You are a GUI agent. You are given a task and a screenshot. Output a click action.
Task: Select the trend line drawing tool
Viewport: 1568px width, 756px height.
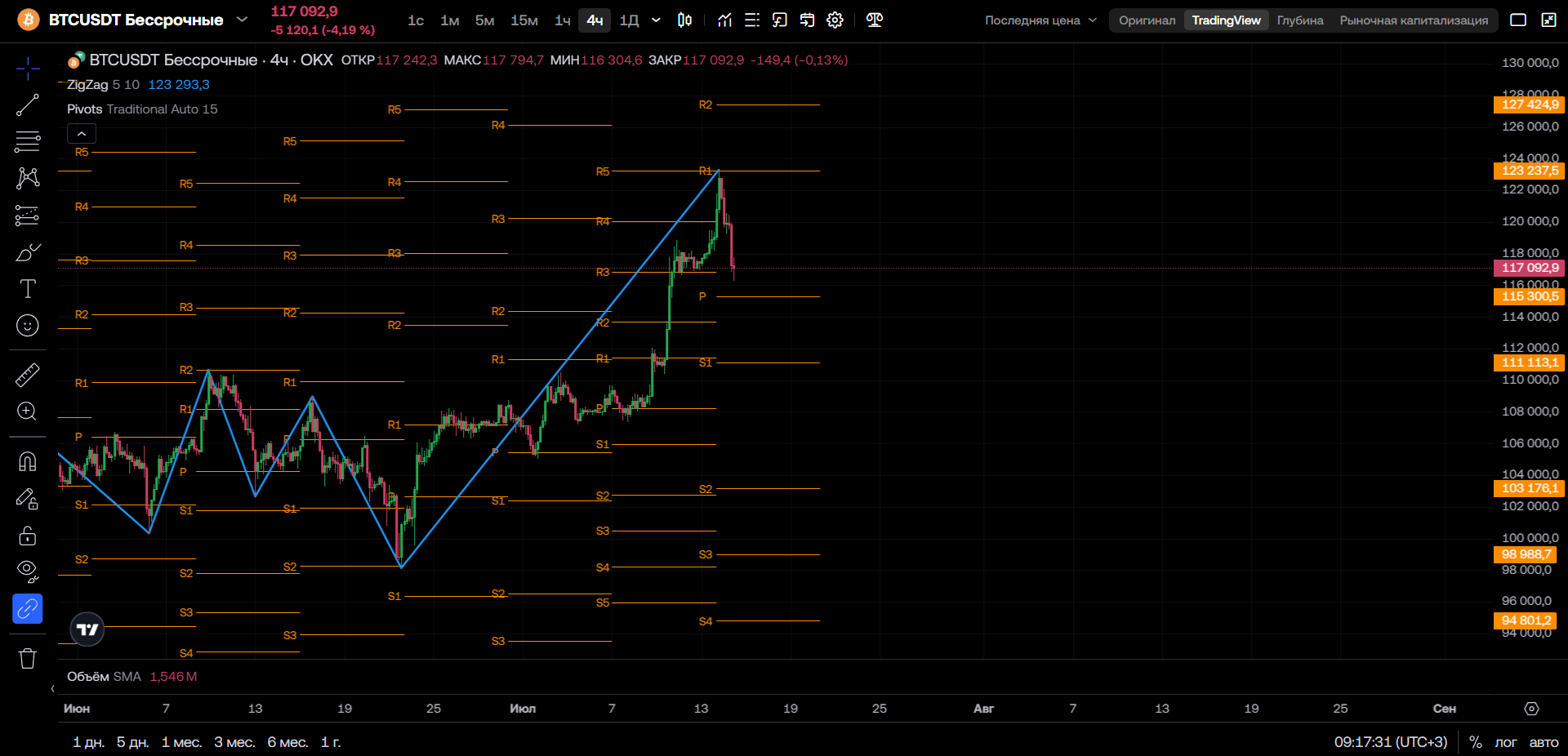pos(28,105)
